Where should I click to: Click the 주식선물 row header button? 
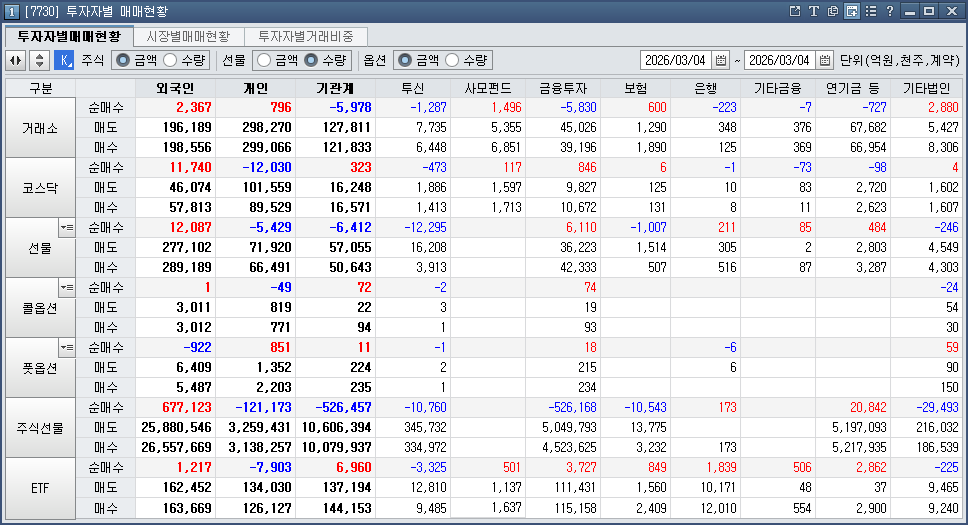pyautogui.click(x=41, y=428)
